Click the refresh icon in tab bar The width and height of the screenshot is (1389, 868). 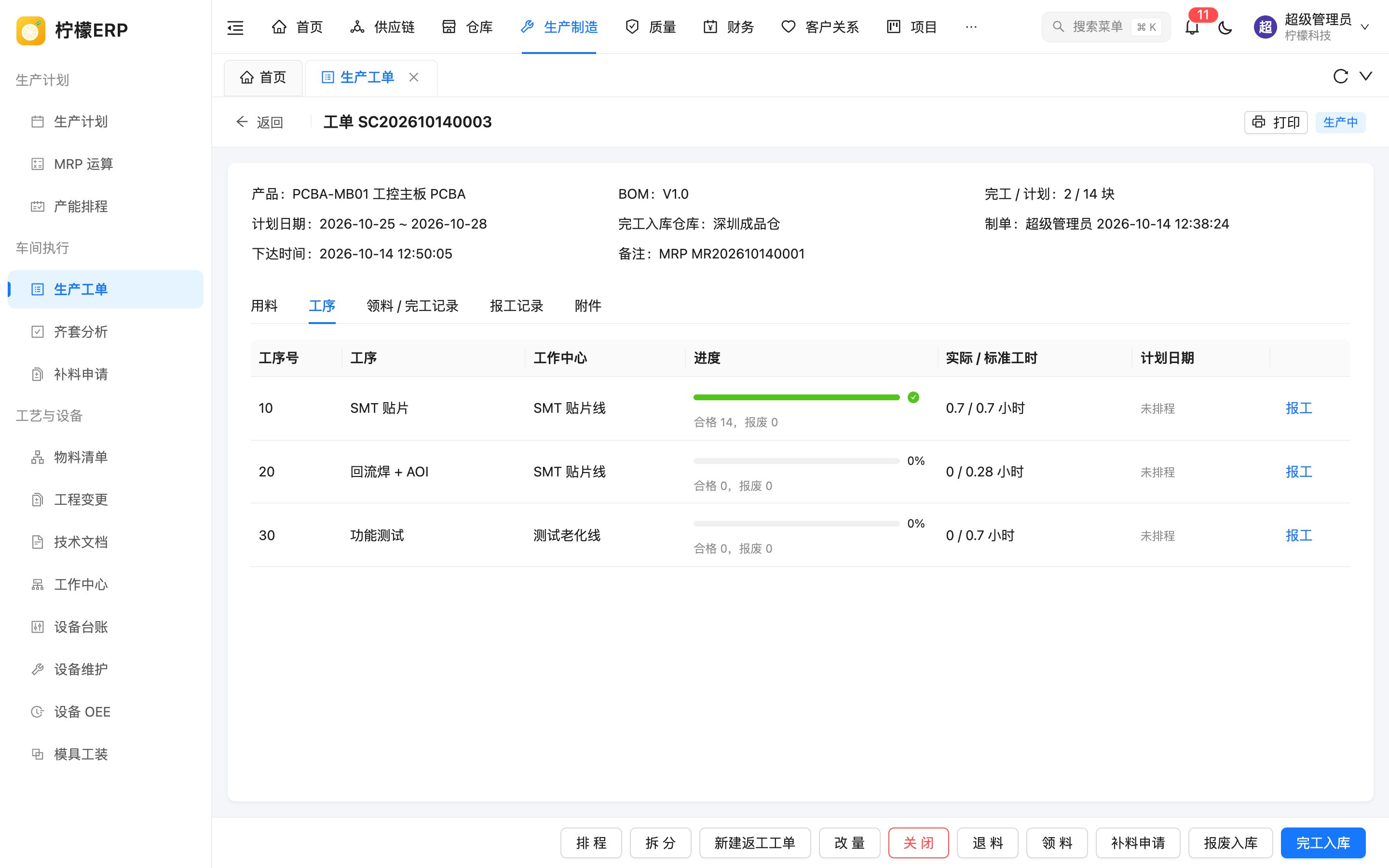tap(1340, 76)
